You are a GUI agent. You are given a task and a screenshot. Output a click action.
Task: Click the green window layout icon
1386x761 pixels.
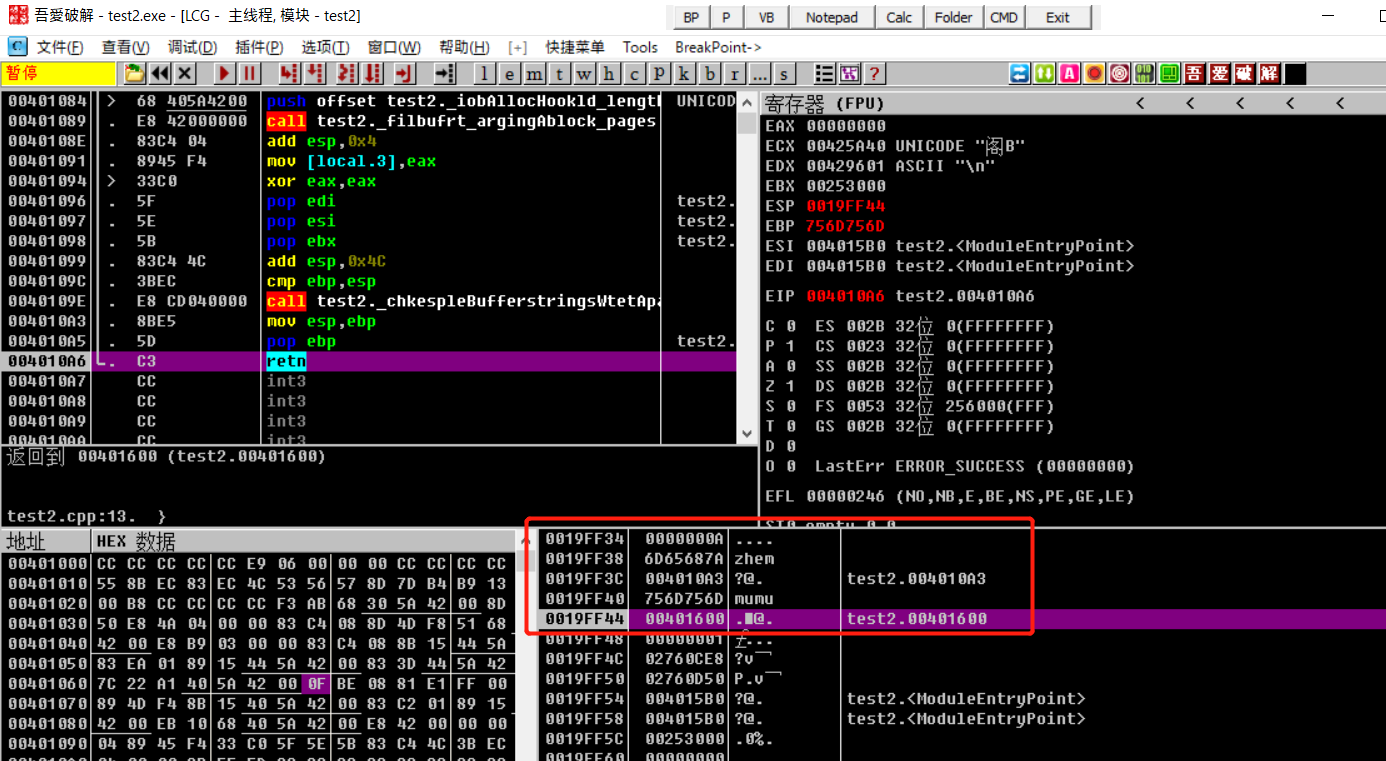point(1169,74)
